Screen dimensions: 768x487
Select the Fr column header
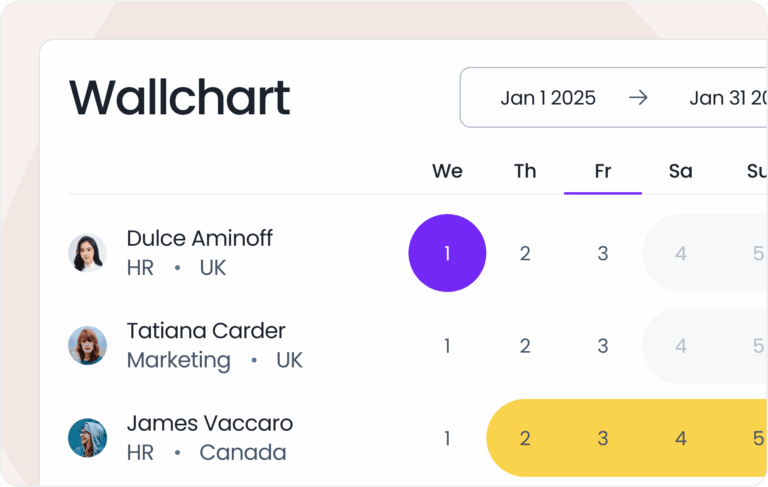[x=603, y=171]
